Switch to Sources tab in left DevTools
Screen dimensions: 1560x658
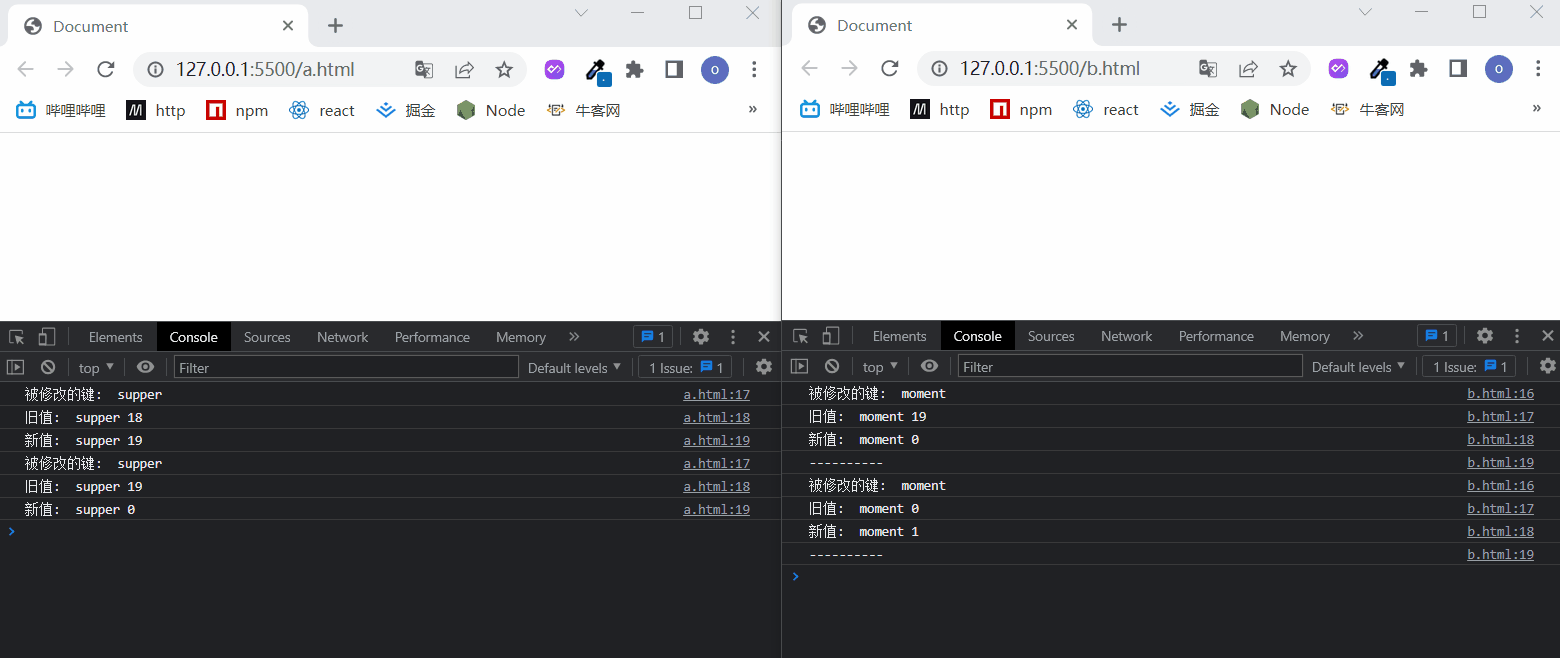click(267, 337)
